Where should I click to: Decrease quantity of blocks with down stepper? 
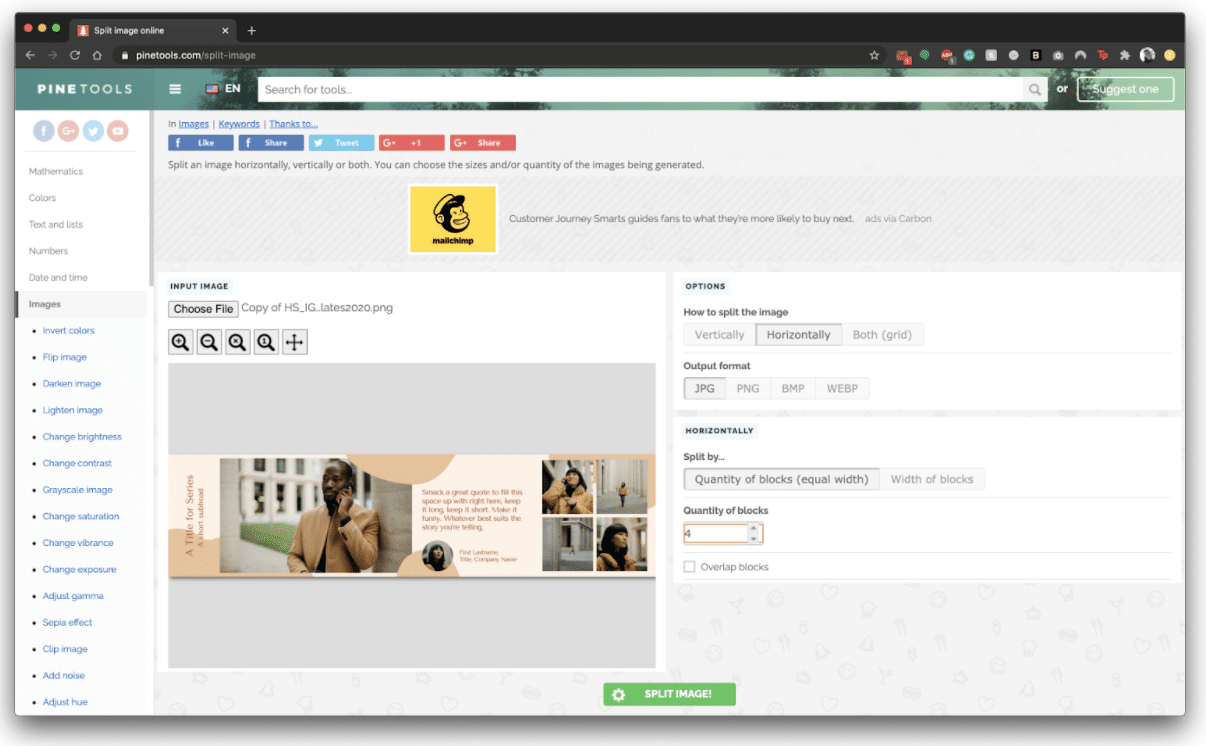coord(754,538)
